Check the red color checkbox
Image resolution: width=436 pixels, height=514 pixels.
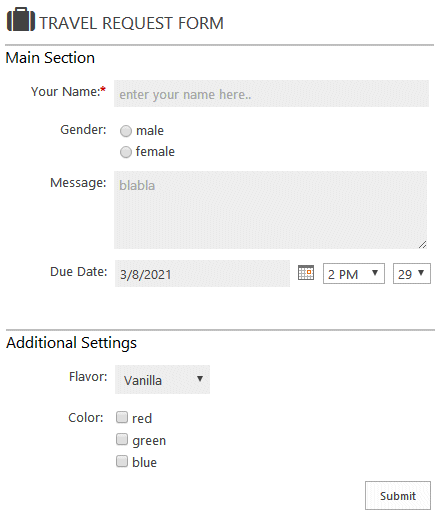pos(122,417)
